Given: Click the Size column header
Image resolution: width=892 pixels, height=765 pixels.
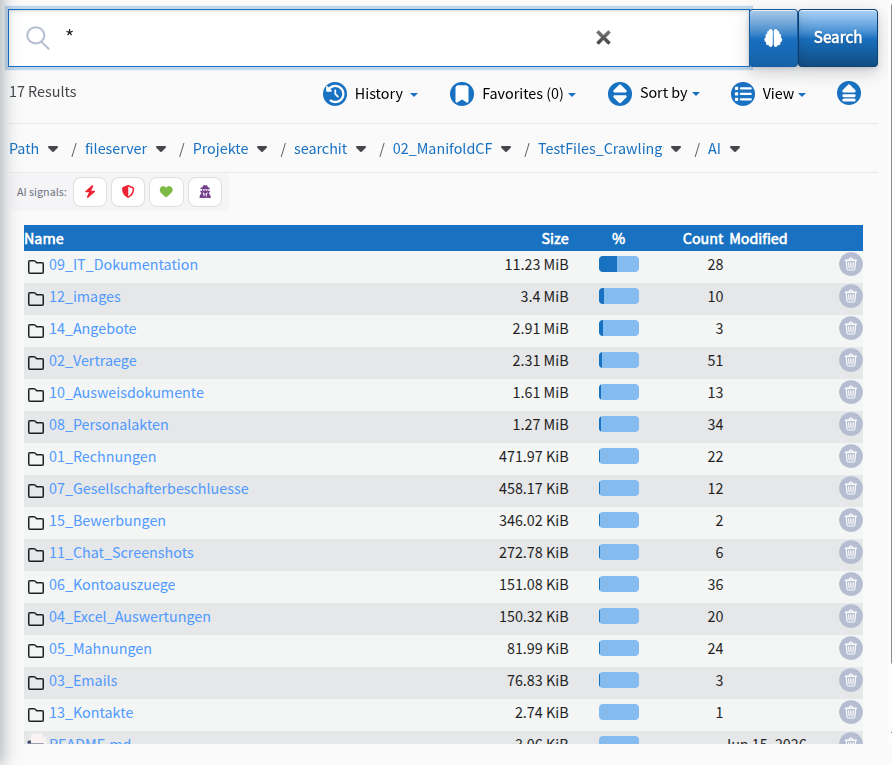Looking at the screenshot, I should (555, 239).
